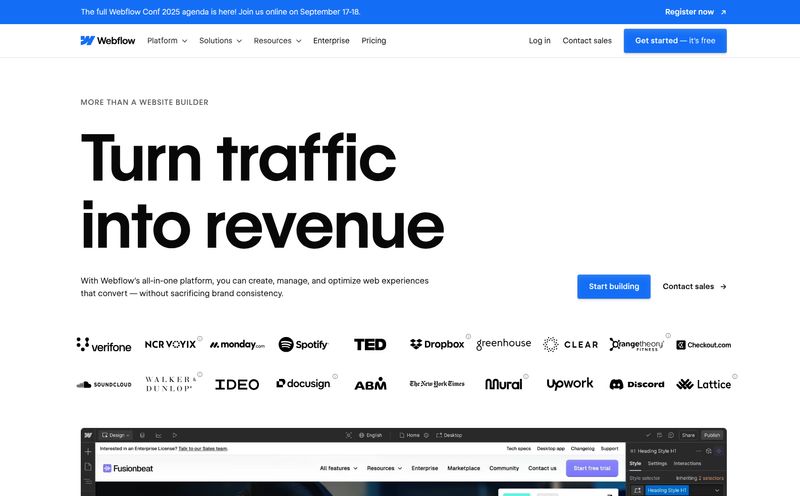Click Contact sales in the top navbar
Image resolution: width=800 pixels, height=496 pixels.
pos(587,40)
